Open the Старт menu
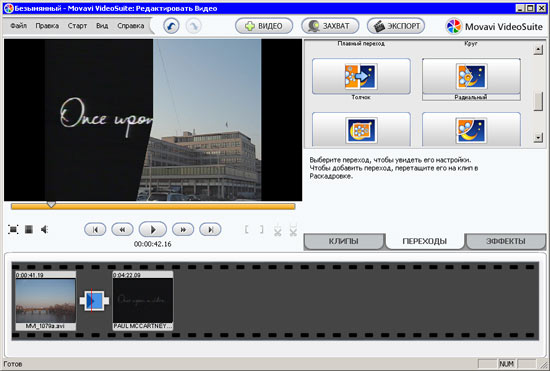This screenshot has height=371, width=550. (77, 26)
